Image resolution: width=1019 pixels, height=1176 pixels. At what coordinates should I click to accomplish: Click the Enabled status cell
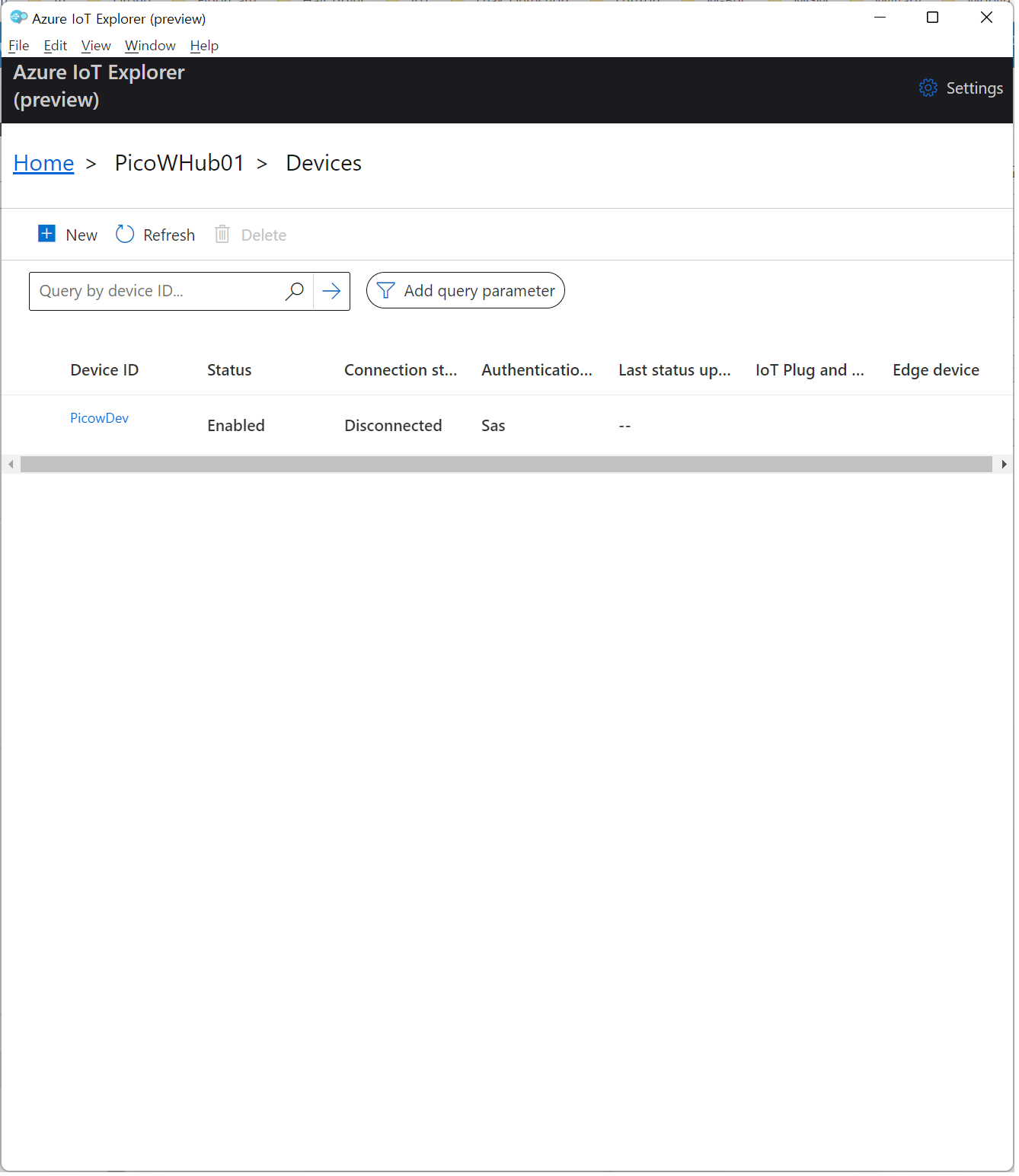[x=236, y=426]
